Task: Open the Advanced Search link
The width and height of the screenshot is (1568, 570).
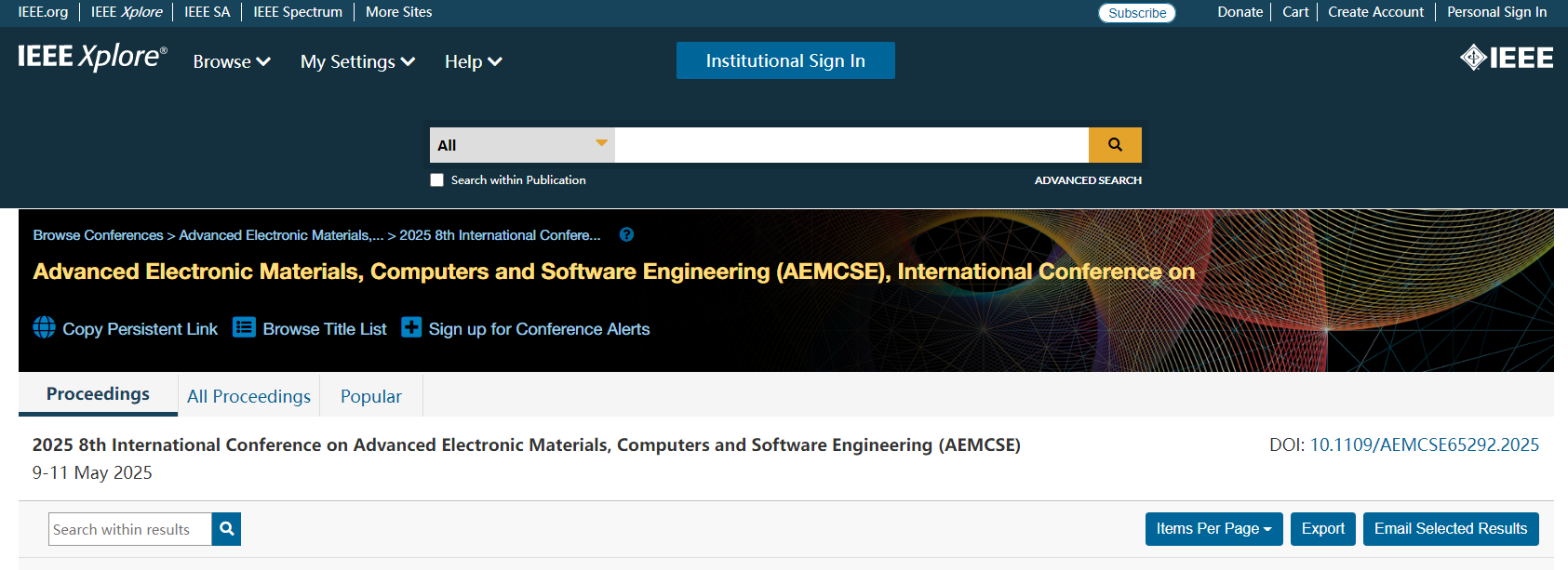Action: point(1088,180)
